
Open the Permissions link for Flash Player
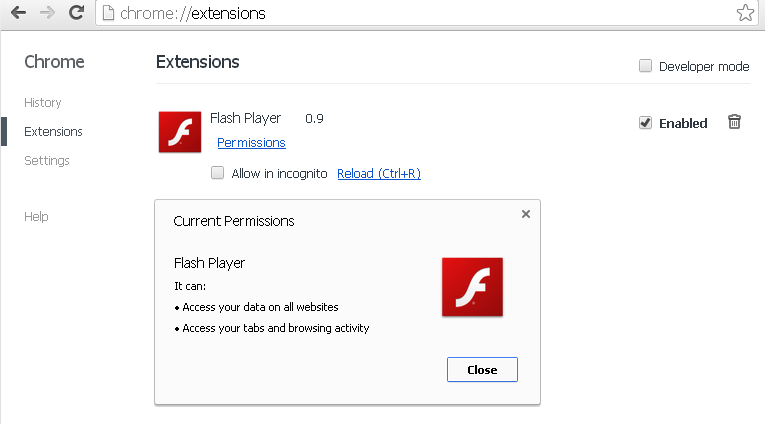point(251,142)
